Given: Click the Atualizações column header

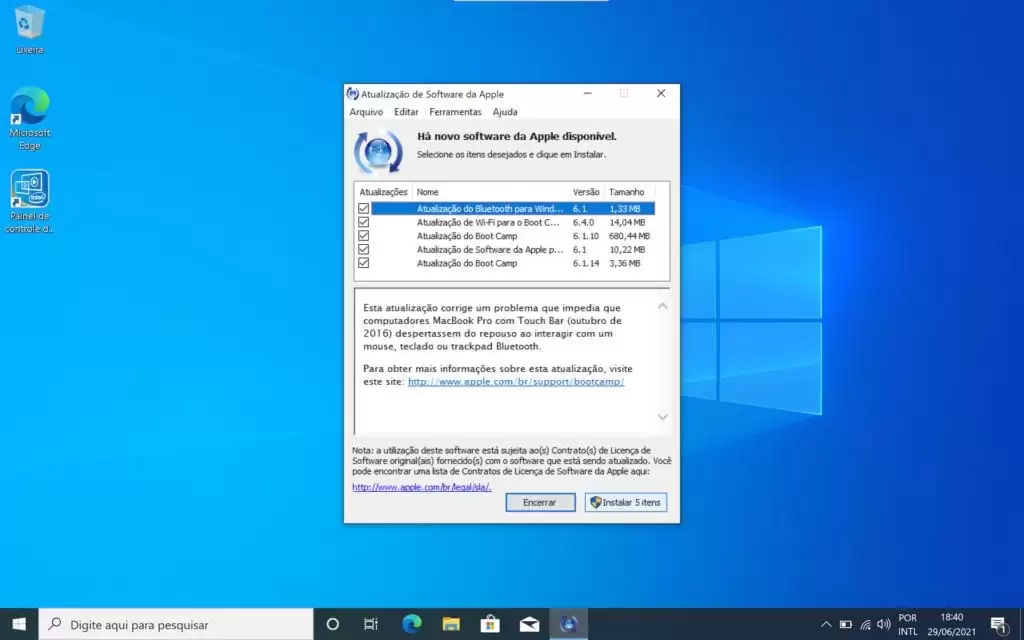Looking at the screenshot, I should tap(383, 192).
